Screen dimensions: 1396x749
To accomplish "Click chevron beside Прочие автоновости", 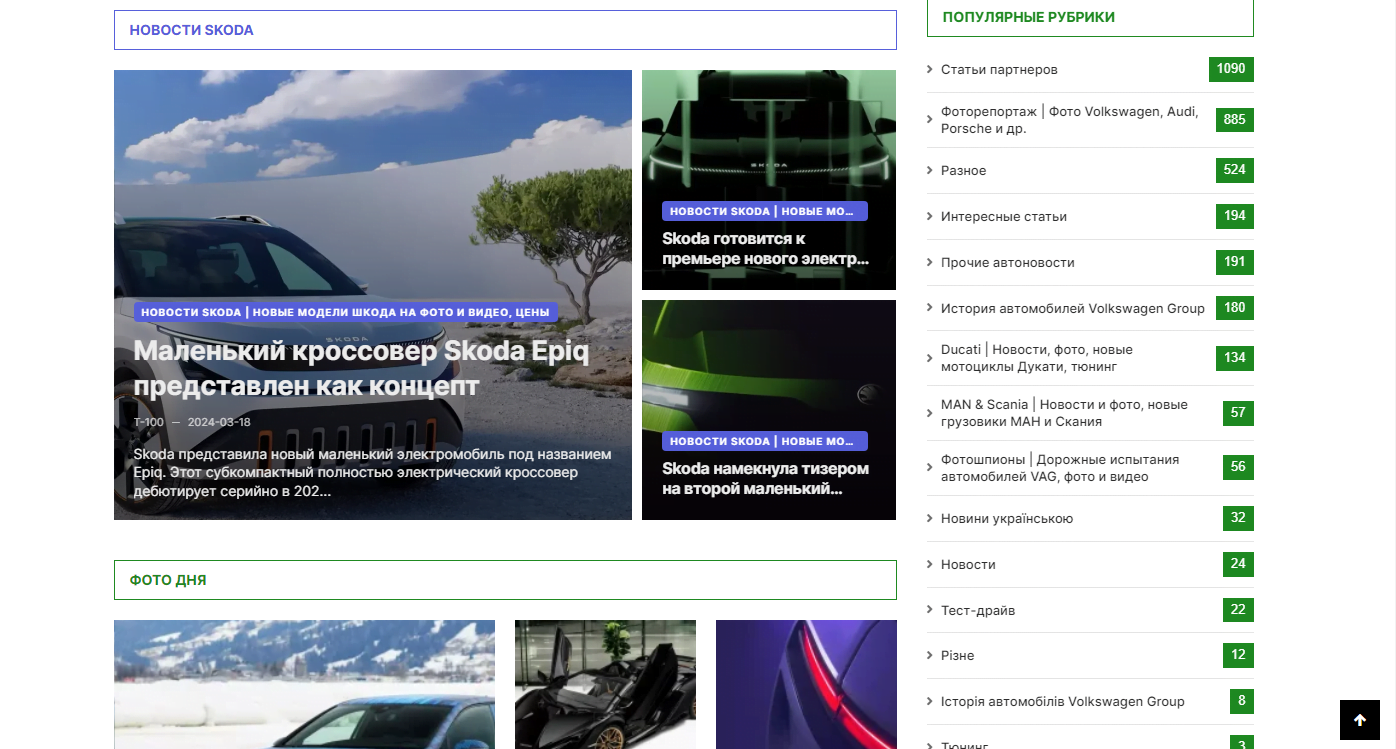I will click(930, 263).
